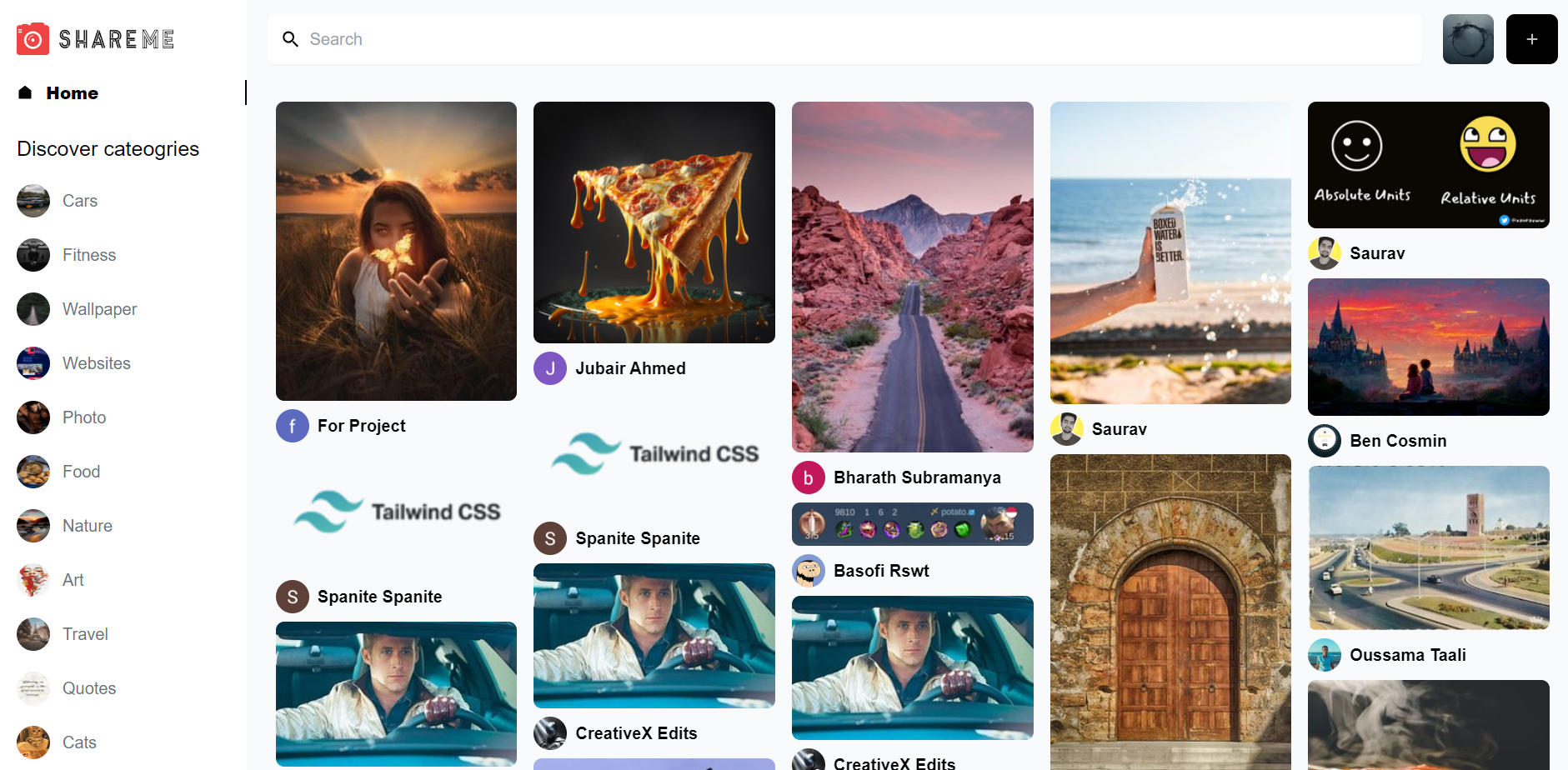Screen dimensions: 1568x770
Task: Open the Cats category
Action: pos(80,742)
